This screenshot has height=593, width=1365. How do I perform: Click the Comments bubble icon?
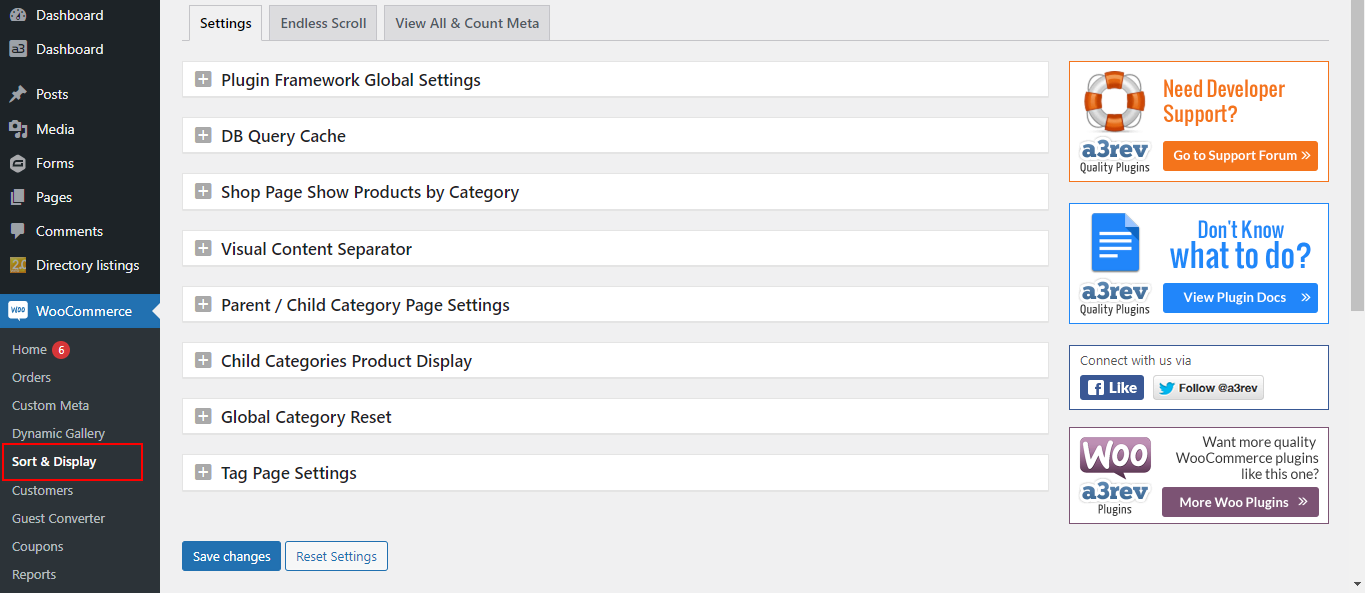(18, 231)
